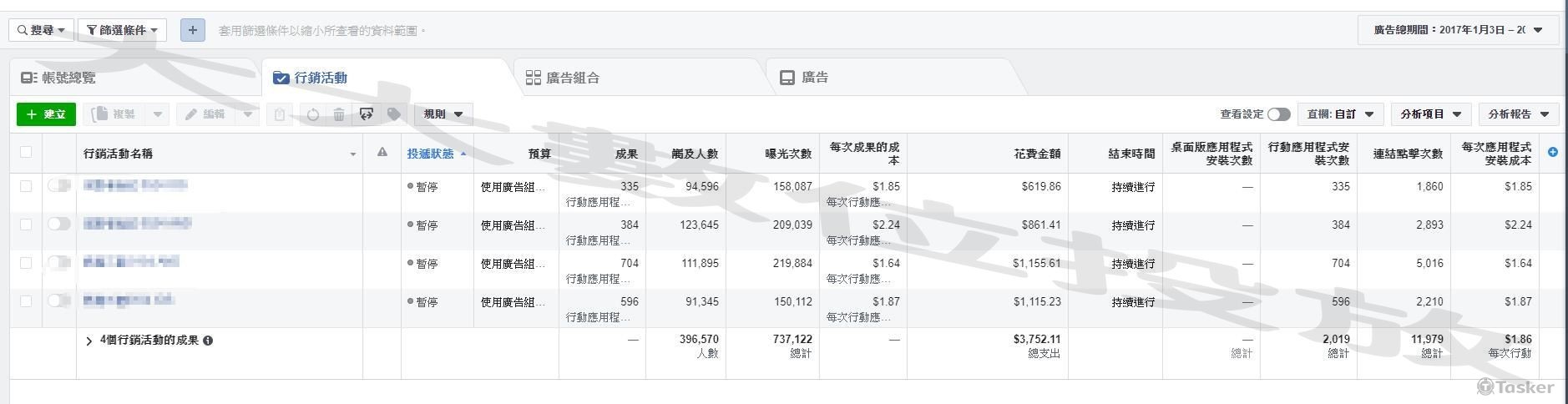
Task: Check the select-all checkbox in table header
Action: pos(26,152)
